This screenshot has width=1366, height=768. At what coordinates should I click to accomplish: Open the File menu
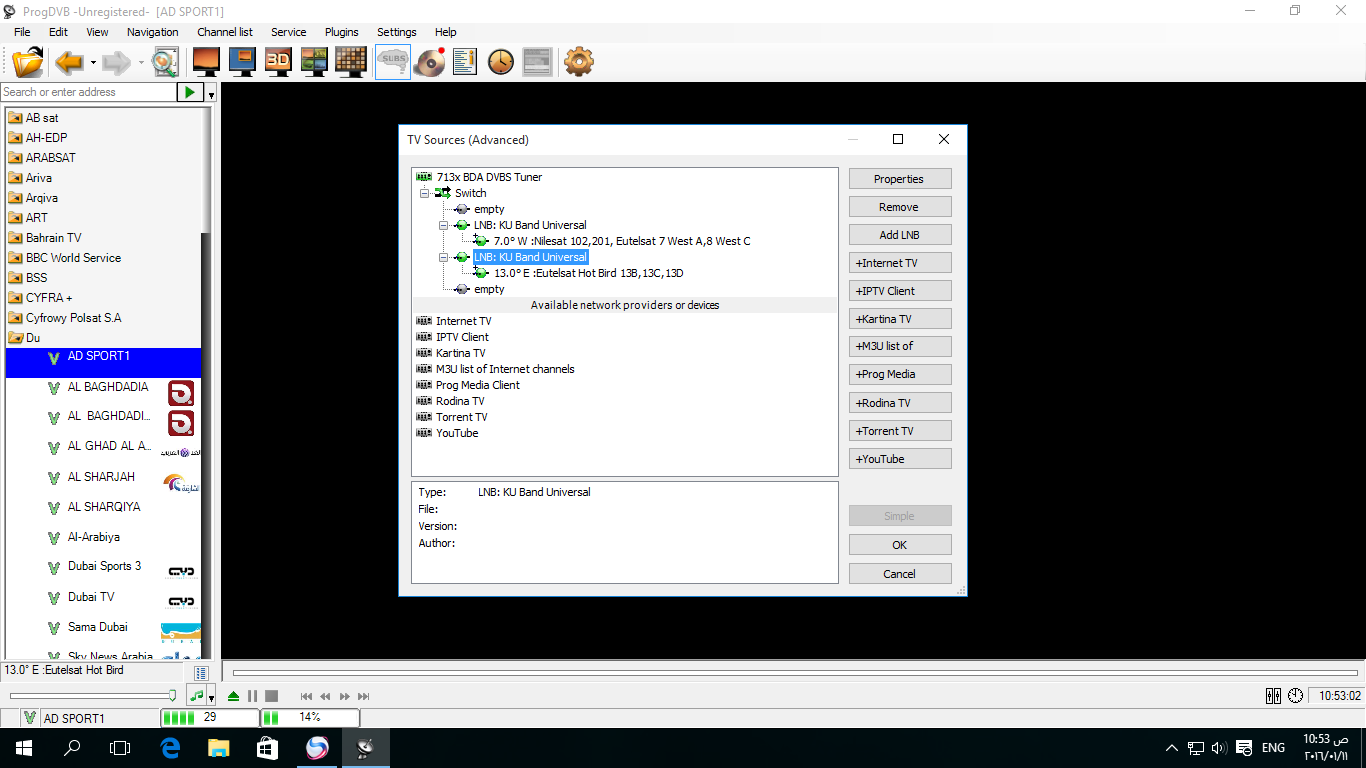pos(22,32)
